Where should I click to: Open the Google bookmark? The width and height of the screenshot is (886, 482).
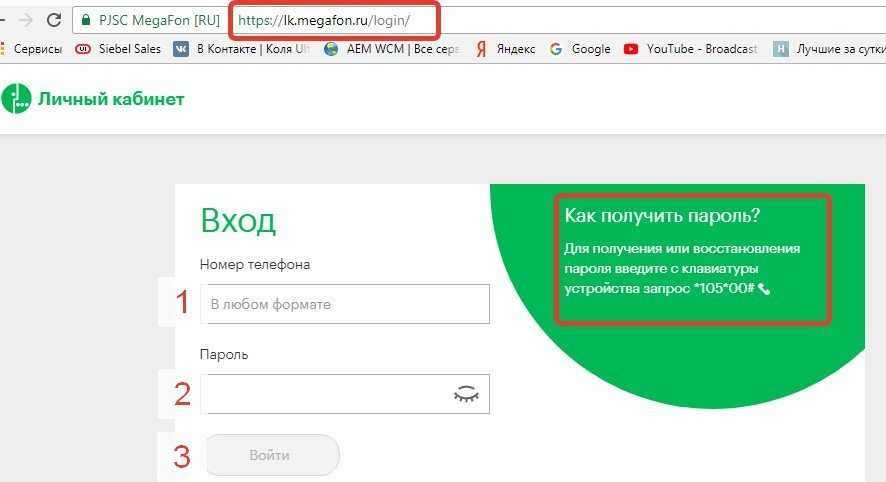(580, 49)
